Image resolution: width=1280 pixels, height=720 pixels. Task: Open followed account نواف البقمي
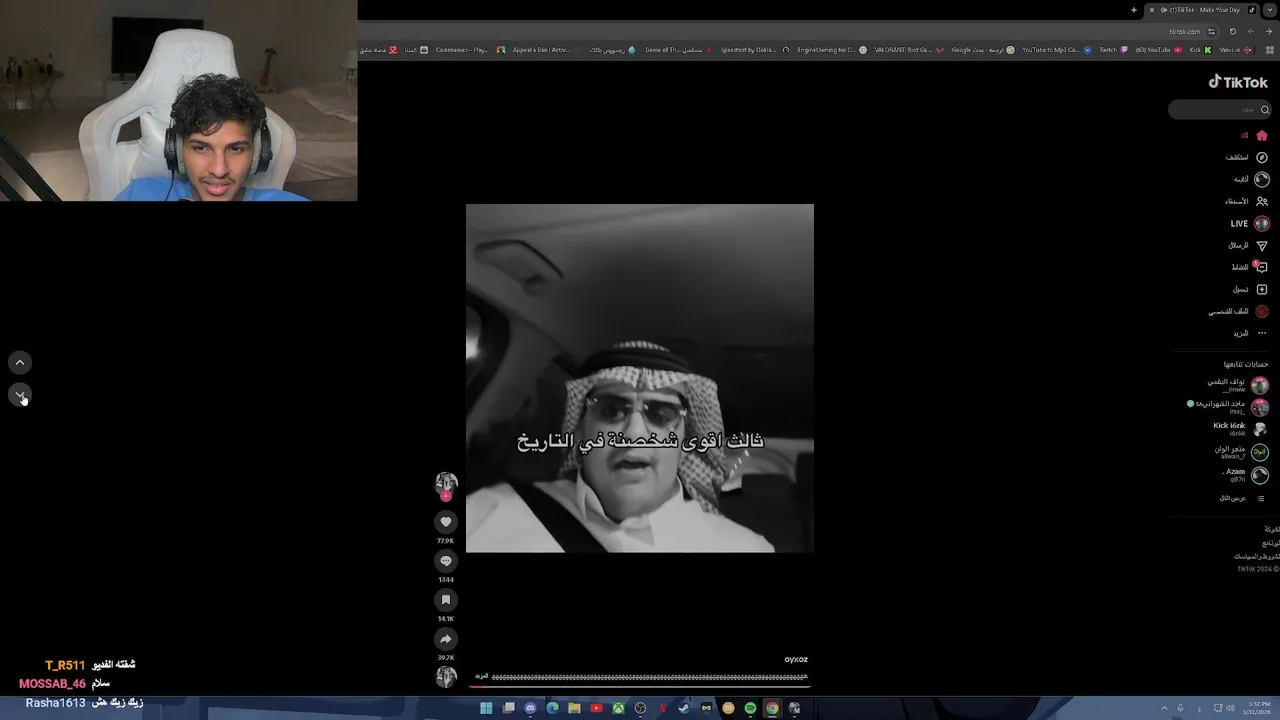(1238, 385)
